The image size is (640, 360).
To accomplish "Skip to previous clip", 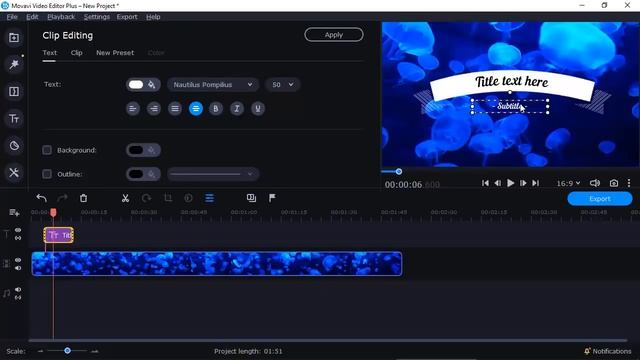I will tap(485, 183).
